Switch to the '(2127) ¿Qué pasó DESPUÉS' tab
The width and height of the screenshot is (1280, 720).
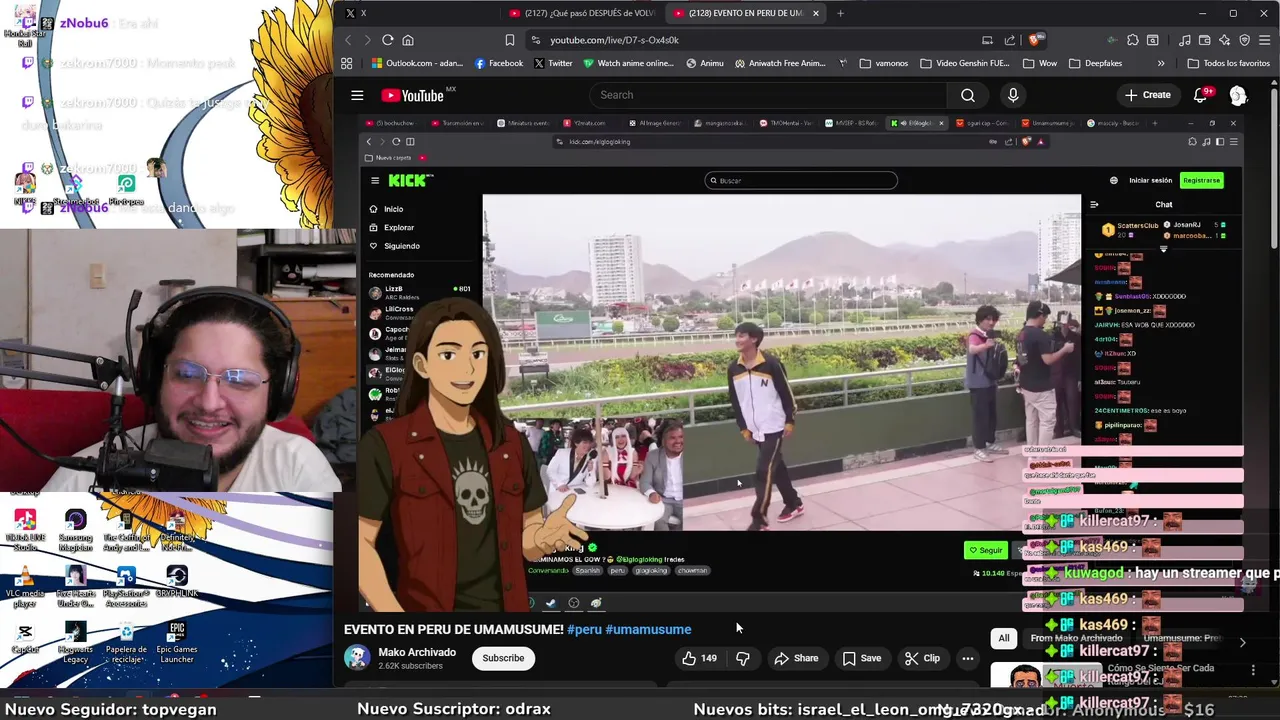582,13
